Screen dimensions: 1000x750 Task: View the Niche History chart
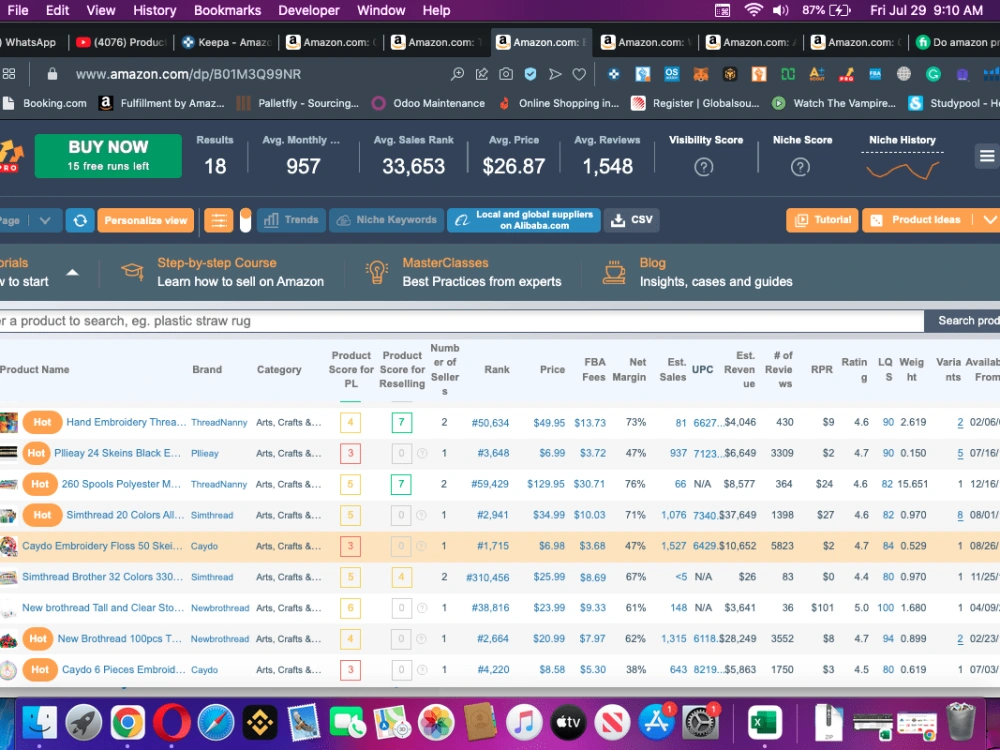point(902,170)
